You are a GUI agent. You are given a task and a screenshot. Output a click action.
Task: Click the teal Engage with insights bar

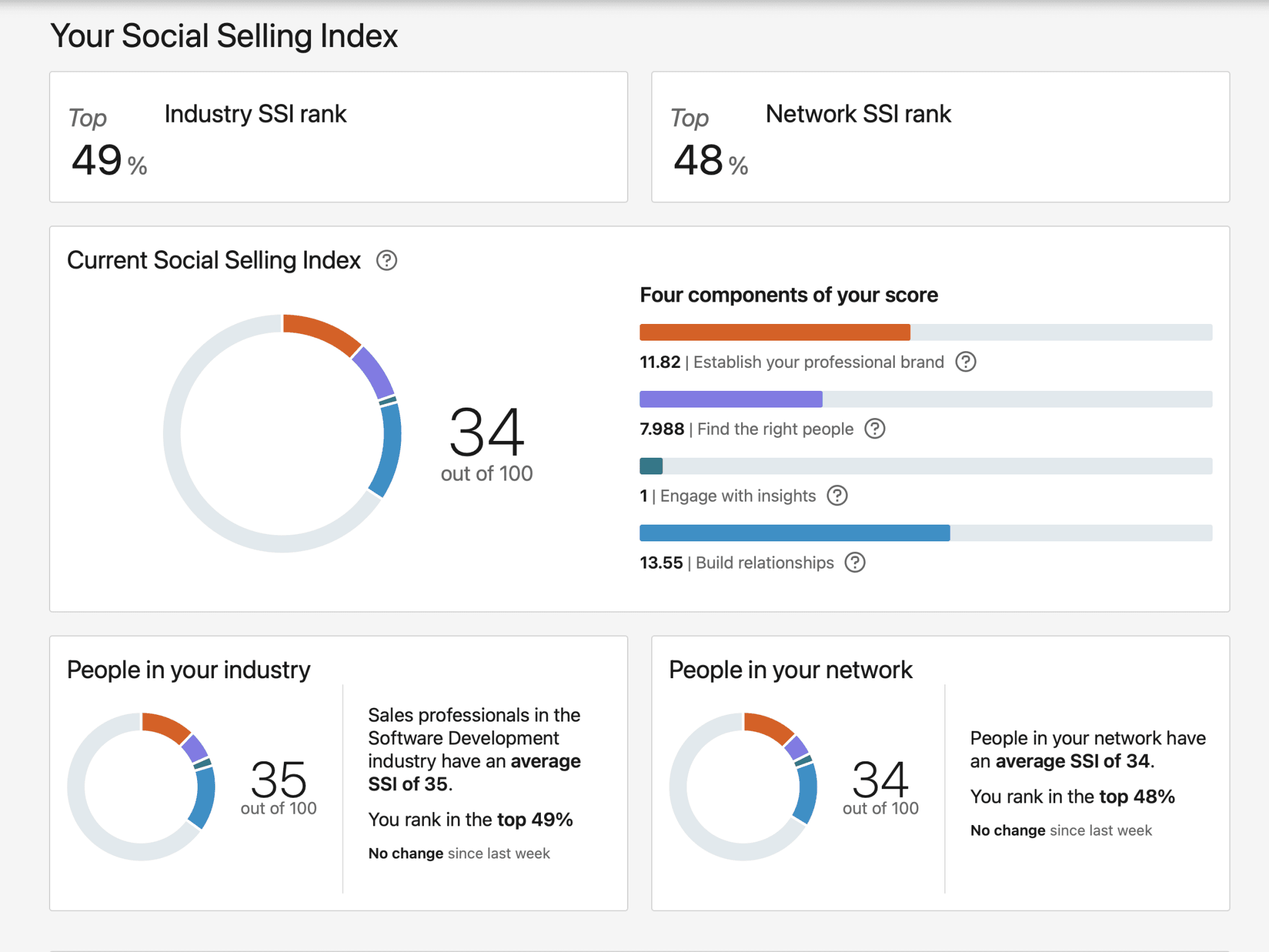point(926,466)
